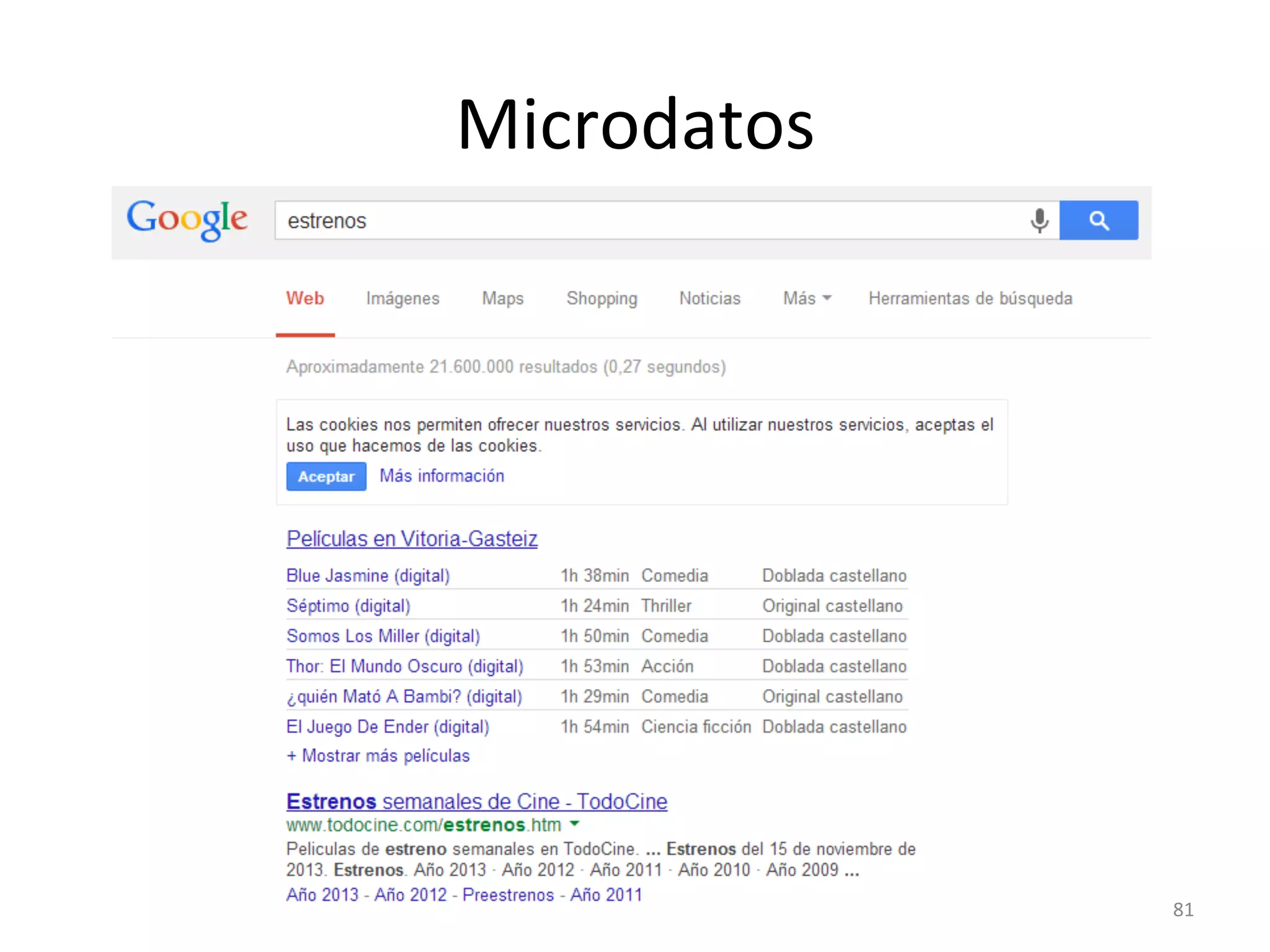1270x952 pixels.
Task: Click the Aceptar cookies button
Action: pos(326,477)
